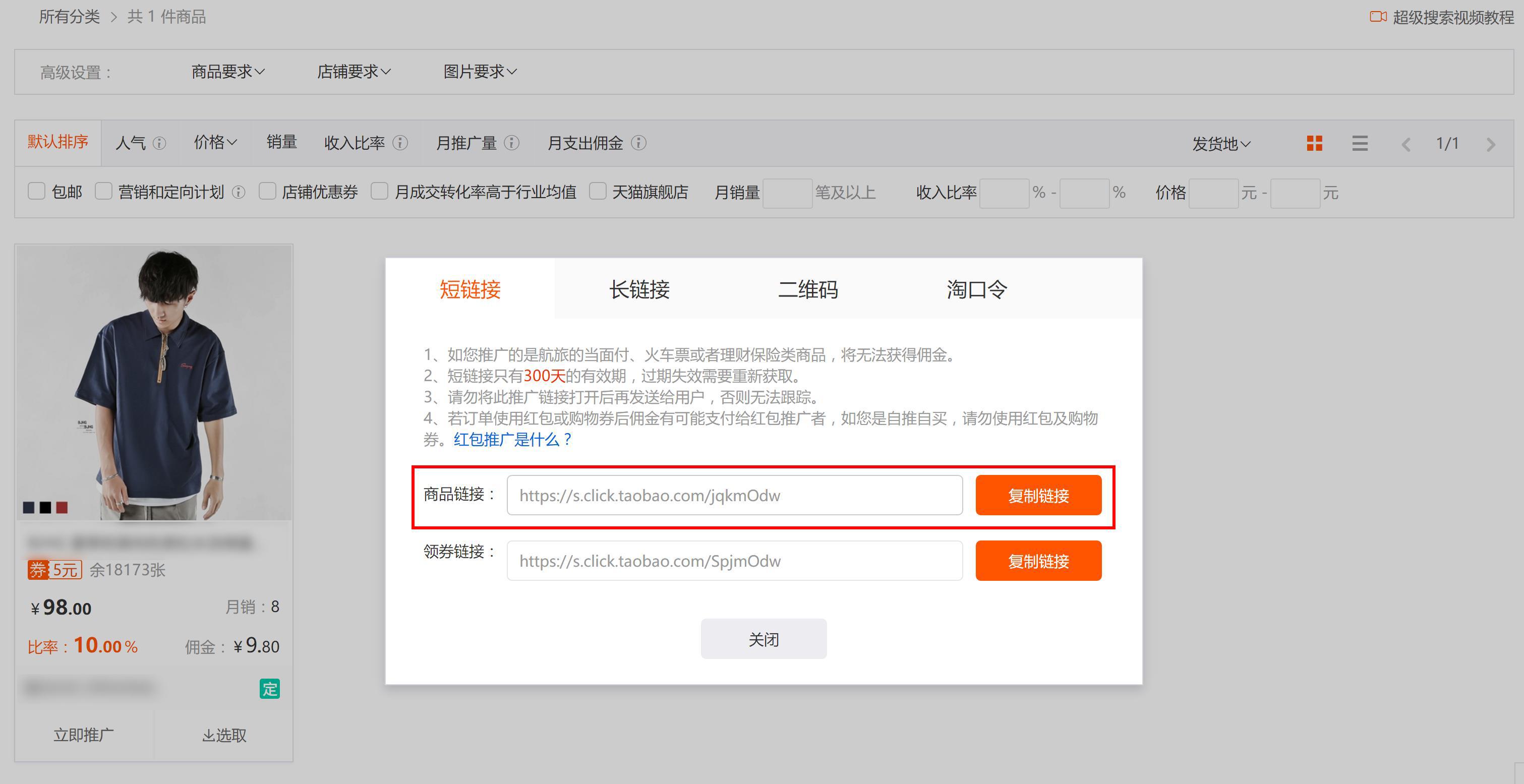Click previous page arrow icon
Image resolution: width=1524 pixels, height=784 pixels.
1406,144
